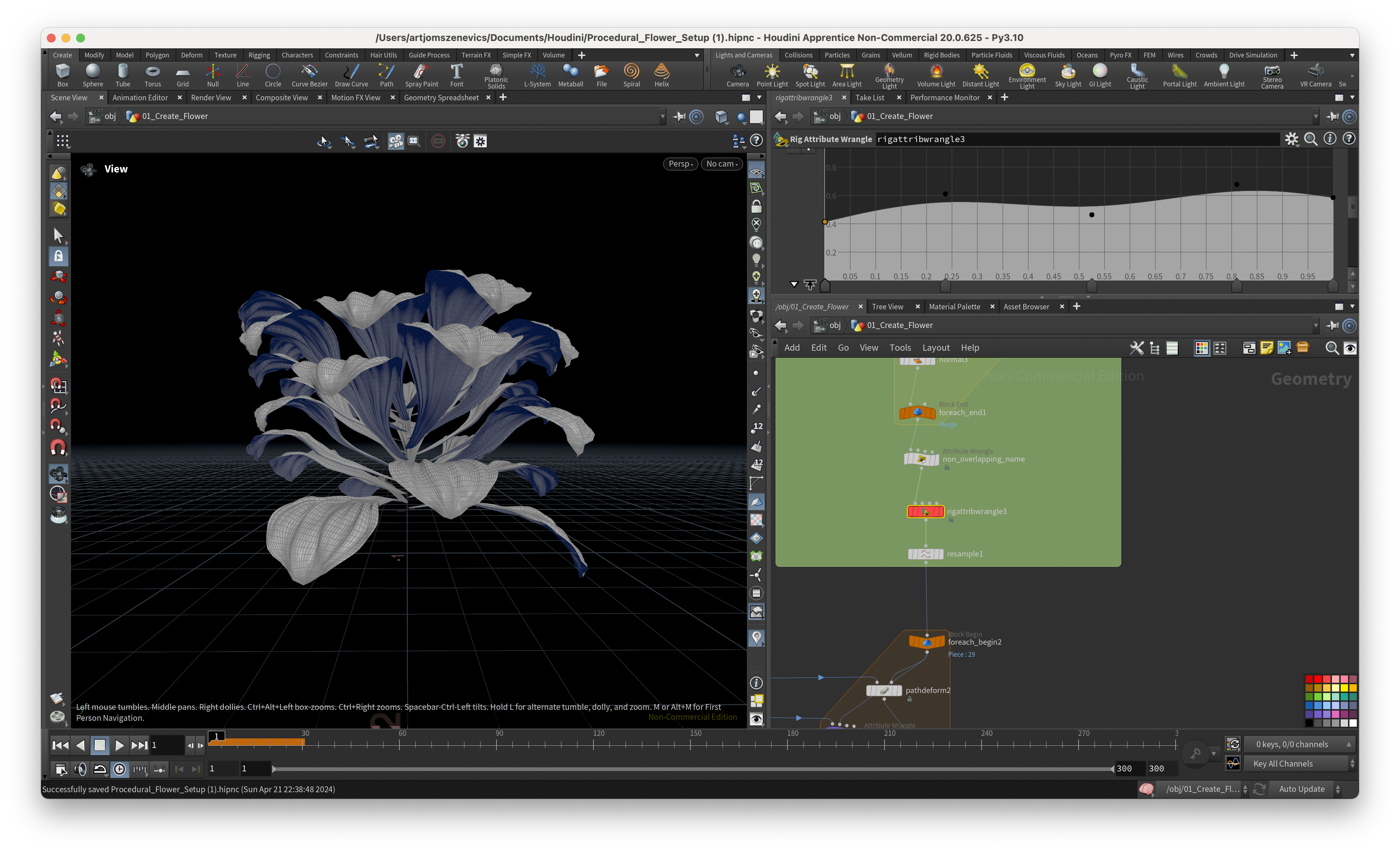This screenshot has width=1400, height=853.
Task: Open parameter gear settings menu
Action: click(x=1292, y=139)
